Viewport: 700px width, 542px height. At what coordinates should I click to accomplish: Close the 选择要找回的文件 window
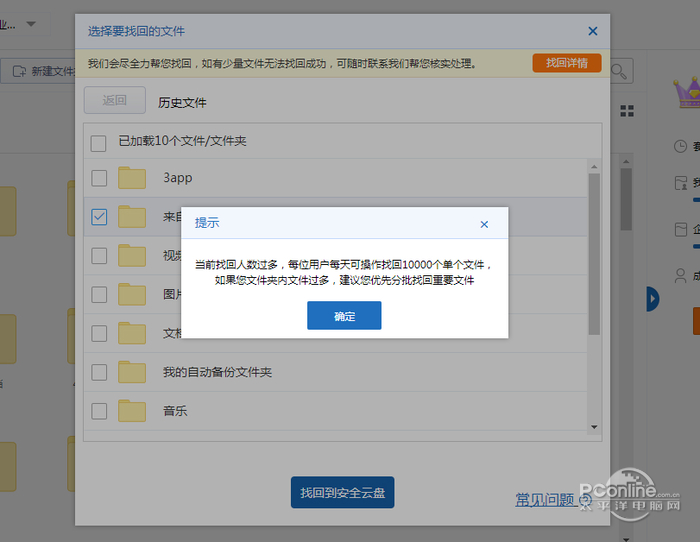[592, 31]
